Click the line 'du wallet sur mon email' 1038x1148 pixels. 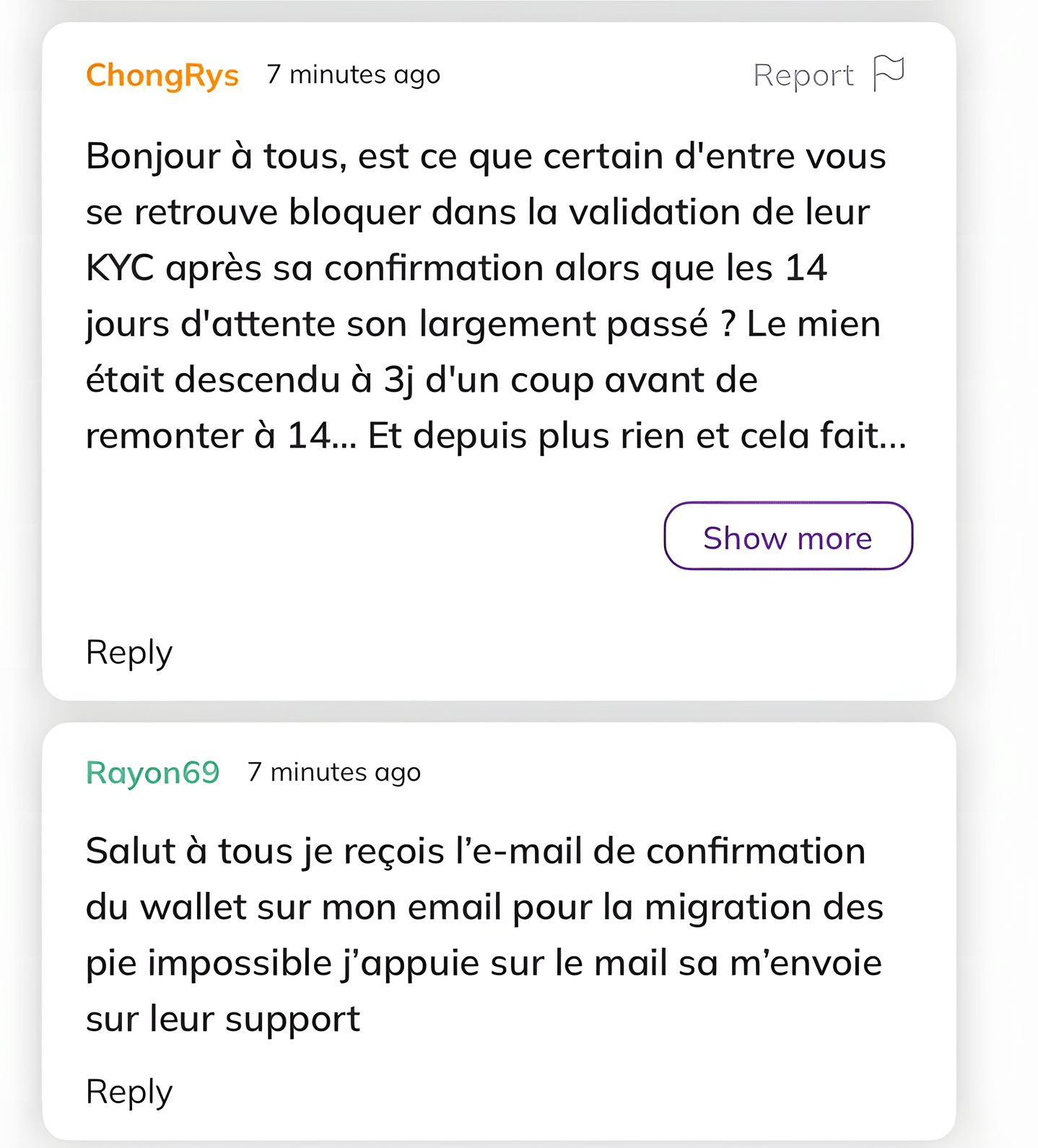pos(484,907)
